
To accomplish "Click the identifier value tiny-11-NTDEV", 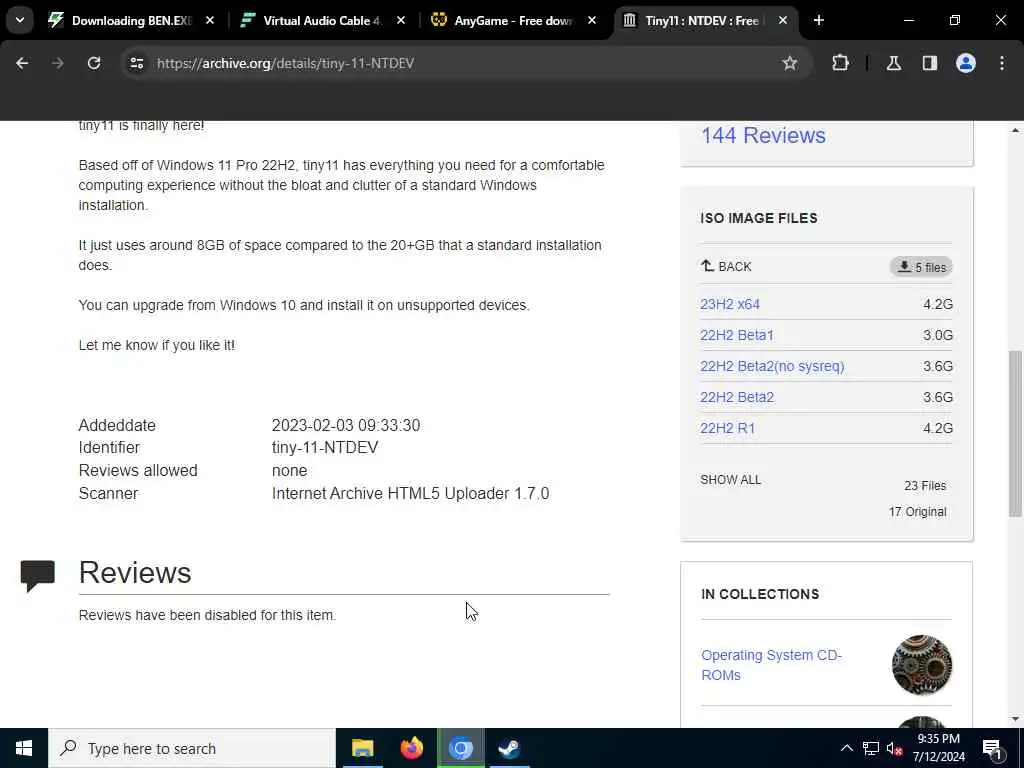I will (325, 448).
